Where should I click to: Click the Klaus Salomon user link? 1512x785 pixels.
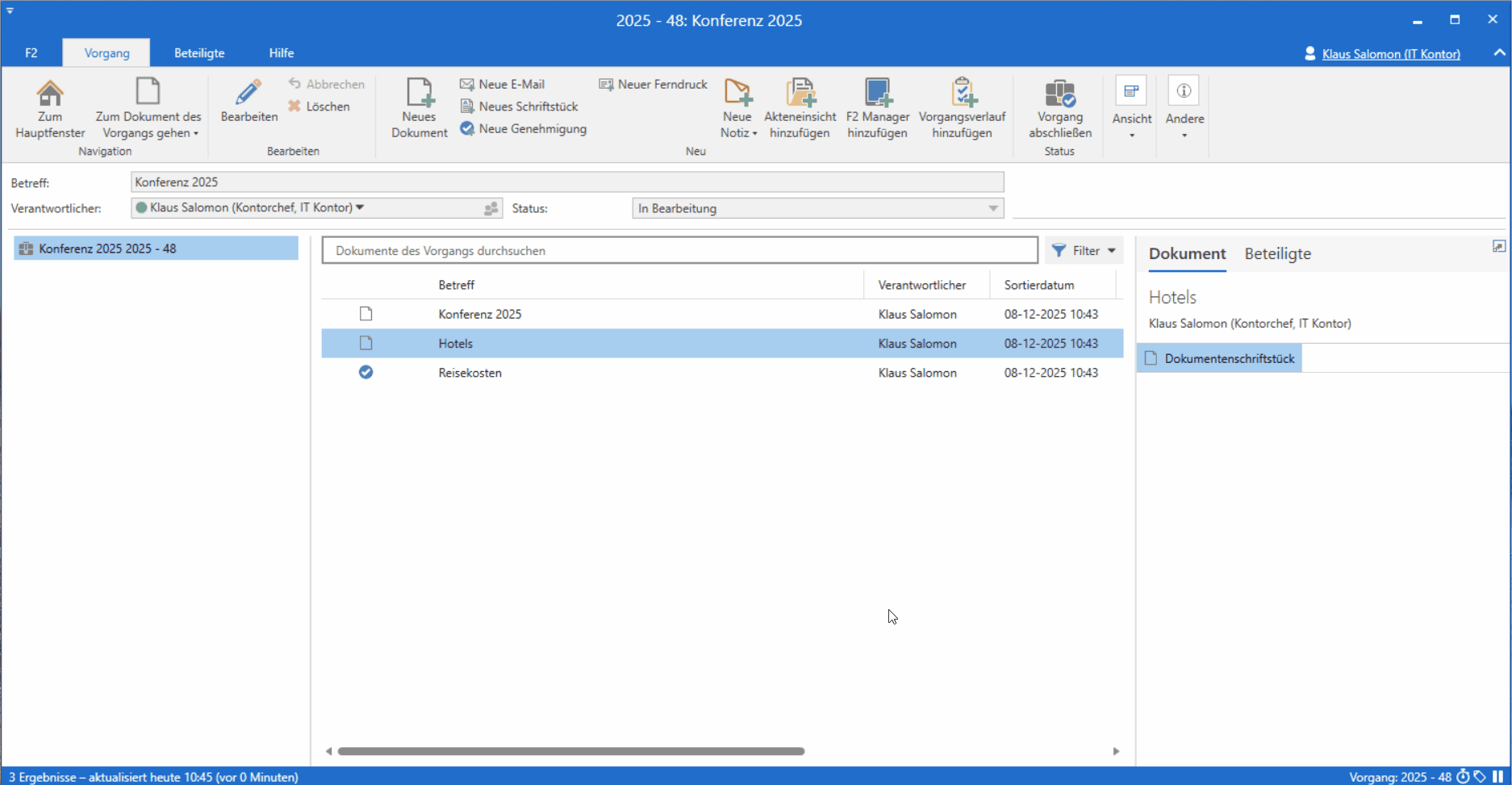pos(1390,54)
